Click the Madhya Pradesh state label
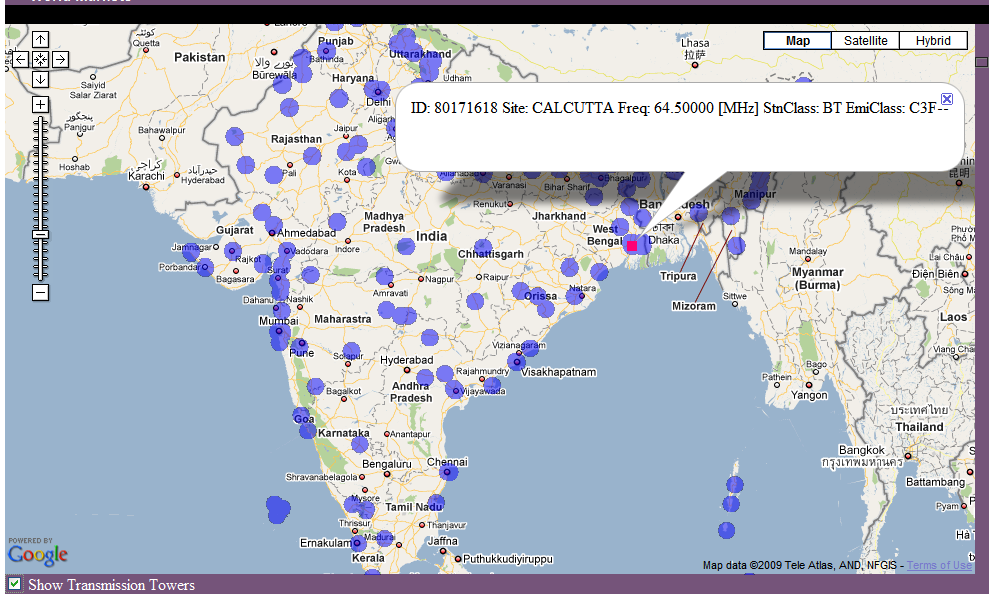This screenshot has height=611, width=989. (384, 222)
